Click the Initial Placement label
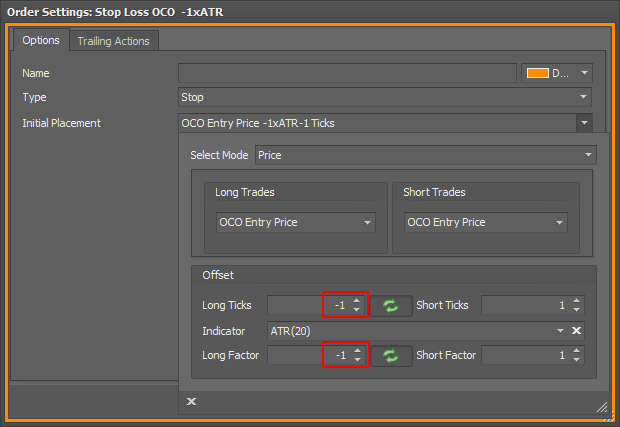 tap(61, 123)
